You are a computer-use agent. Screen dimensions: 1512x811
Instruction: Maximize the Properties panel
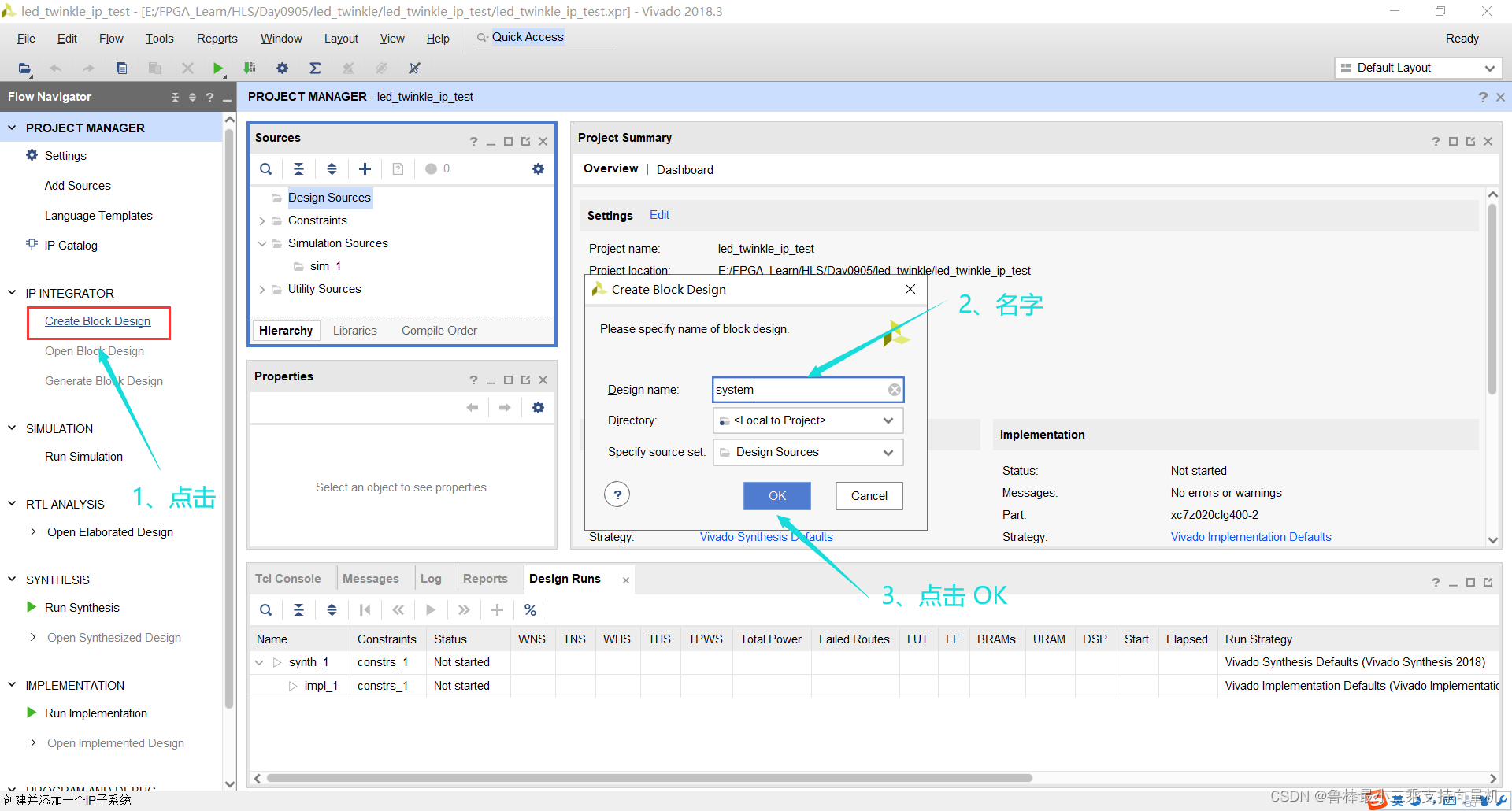pos(509,380)
